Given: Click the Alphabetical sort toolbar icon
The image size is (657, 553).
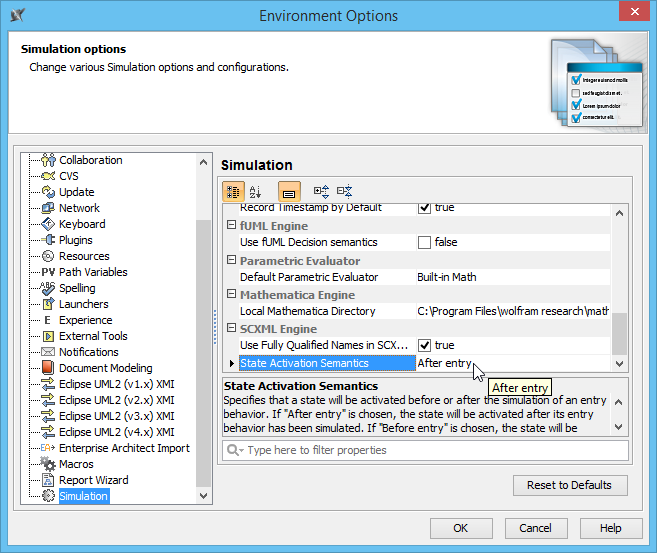Looking at the screenshot, I should point(255,191).
